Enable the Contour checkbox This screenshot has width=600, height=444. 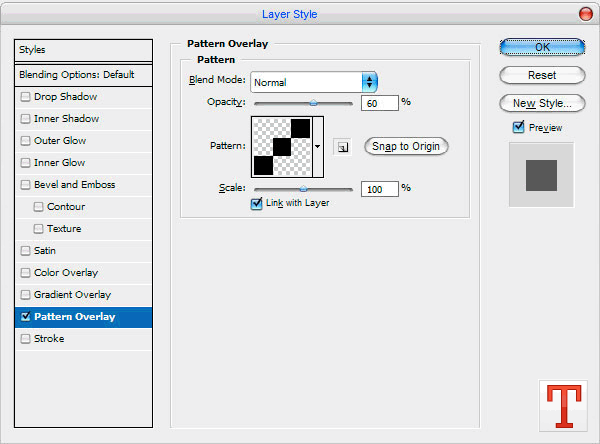[x=38, y=207]
